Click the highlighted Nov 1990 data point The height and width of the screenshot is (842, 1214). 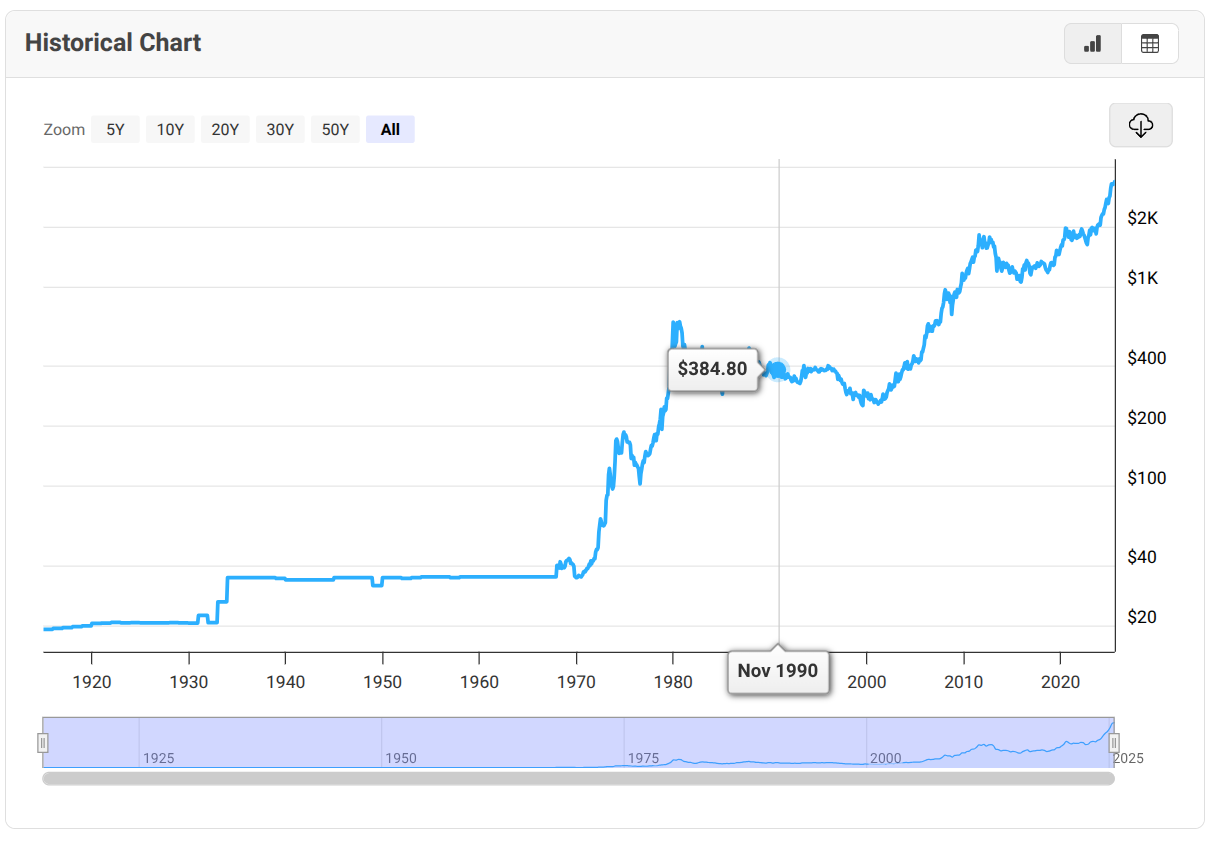pyautogui.click(x=777, y=369)
